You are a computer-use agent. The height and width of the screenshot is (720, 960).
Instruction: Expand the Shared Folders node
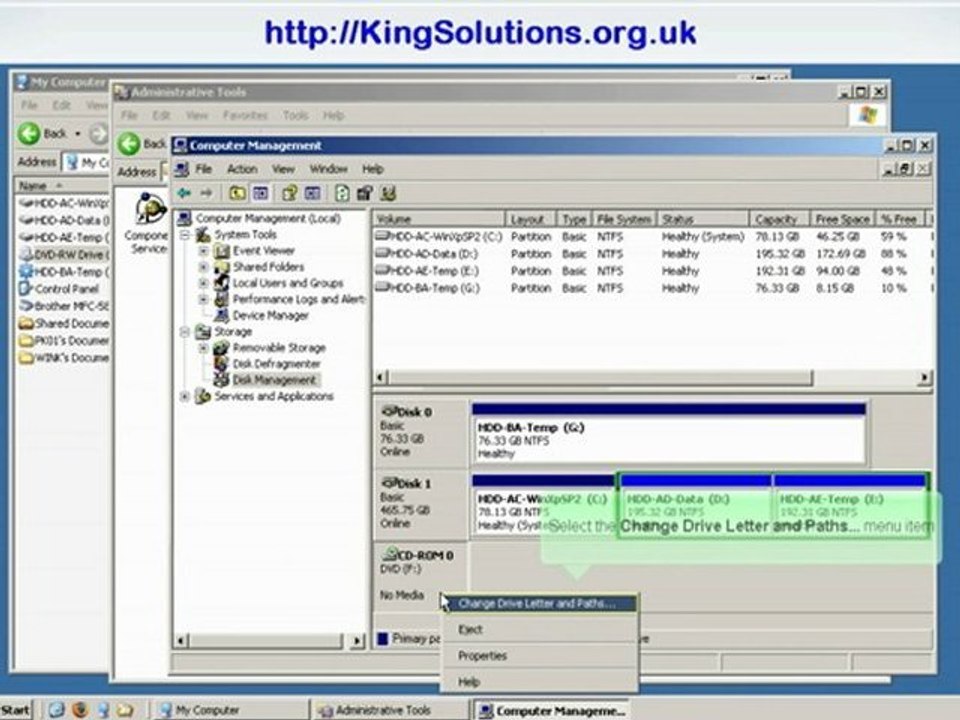coord(204,267)
